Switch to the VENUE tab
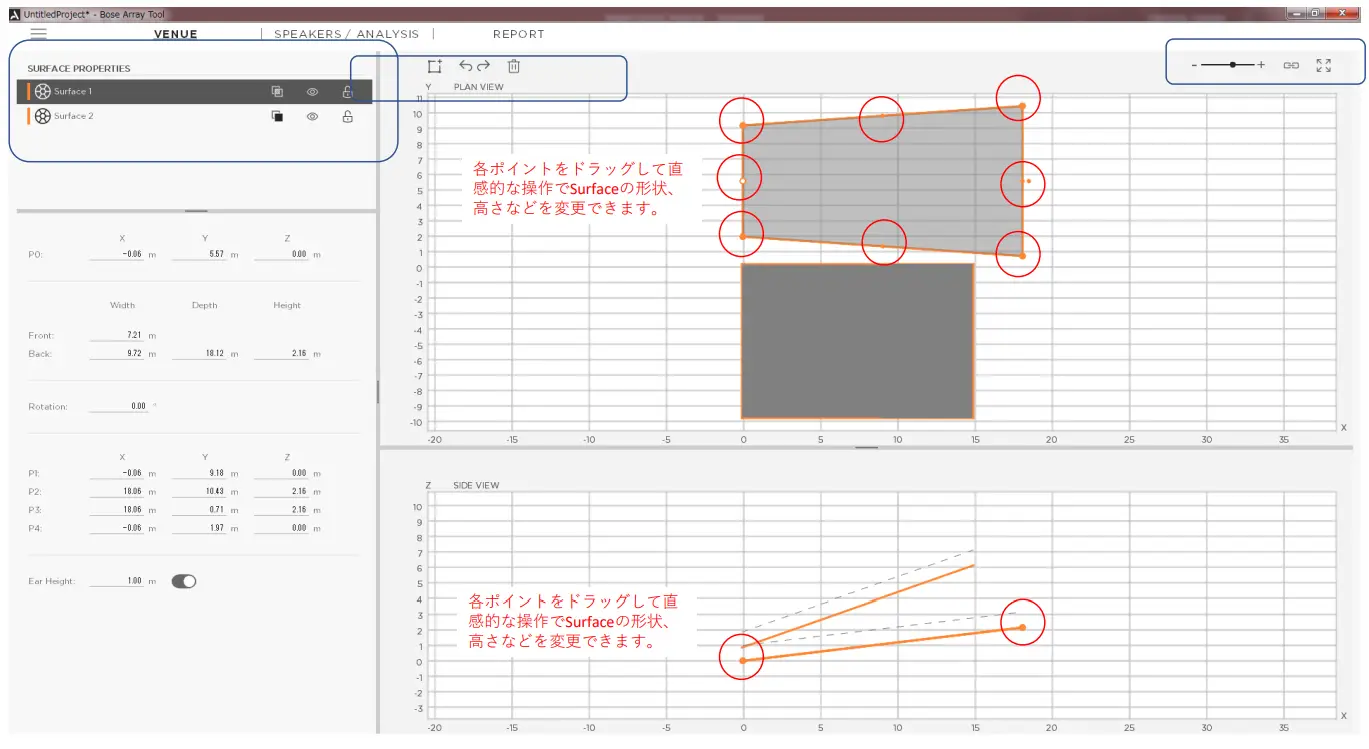Viewport: 1369px width, 749px height. [x=175, y=33]
